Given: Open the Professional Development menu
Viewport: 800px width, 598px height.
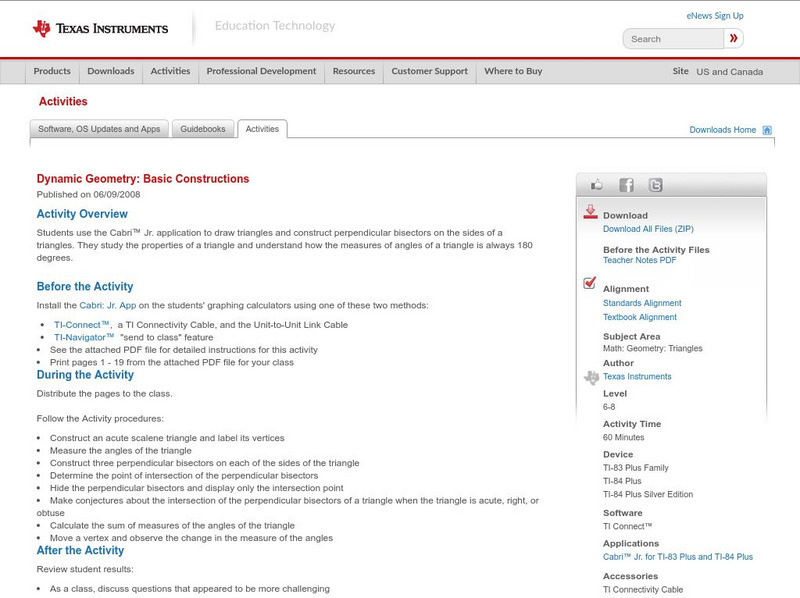Looking at the screenshot, I should (261, 71).
